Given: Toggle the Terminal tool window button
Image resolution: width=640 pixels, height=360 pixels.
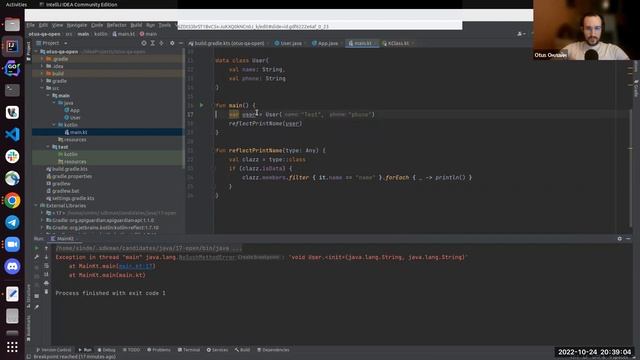Looking at the screenshot, I should tap(189, 350).
